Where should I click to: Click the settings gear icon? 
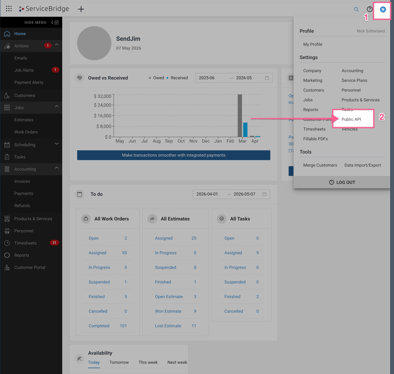click(x=383, y=9)
